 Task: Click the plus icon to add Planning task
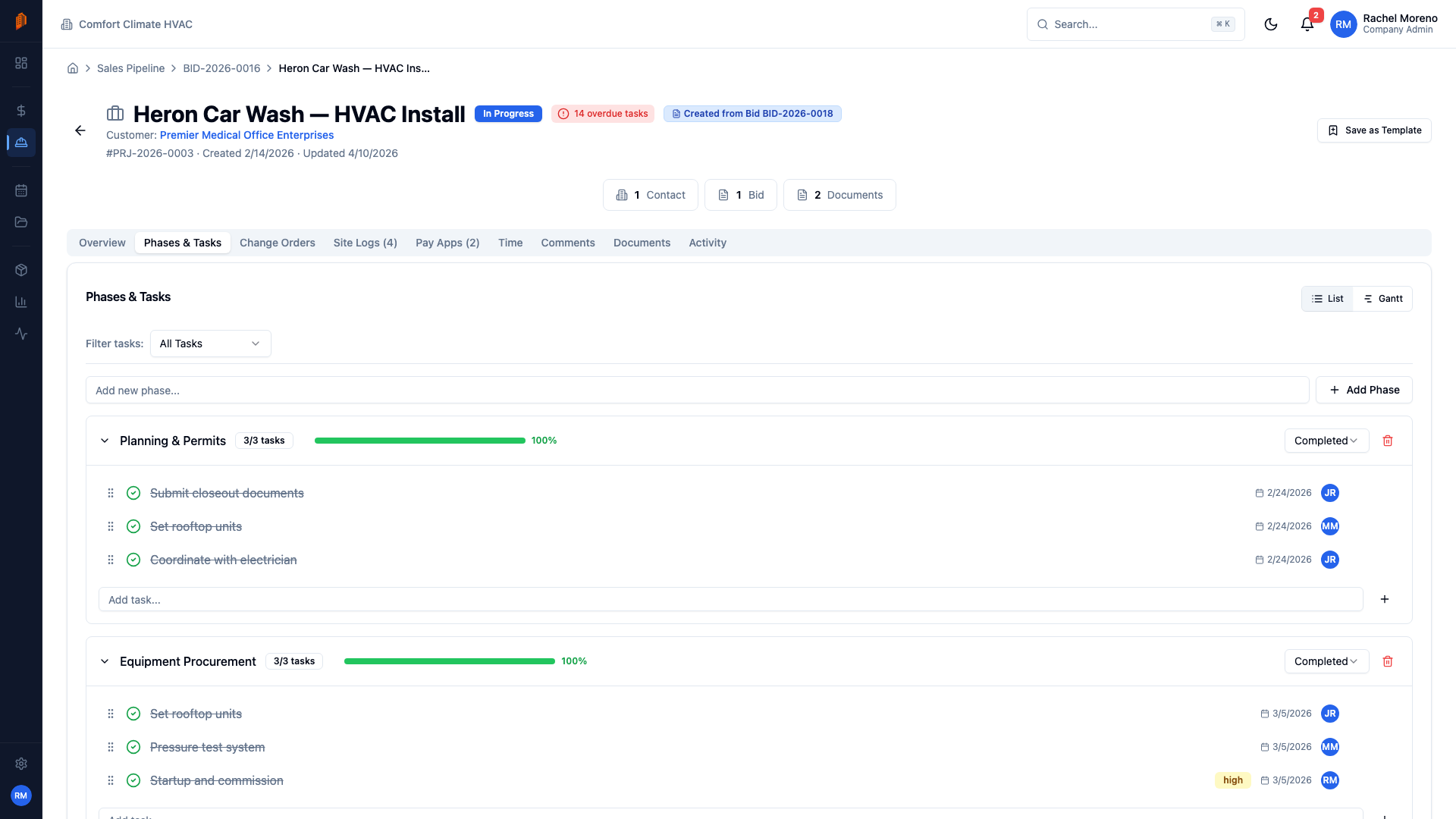coord(1385,599)
